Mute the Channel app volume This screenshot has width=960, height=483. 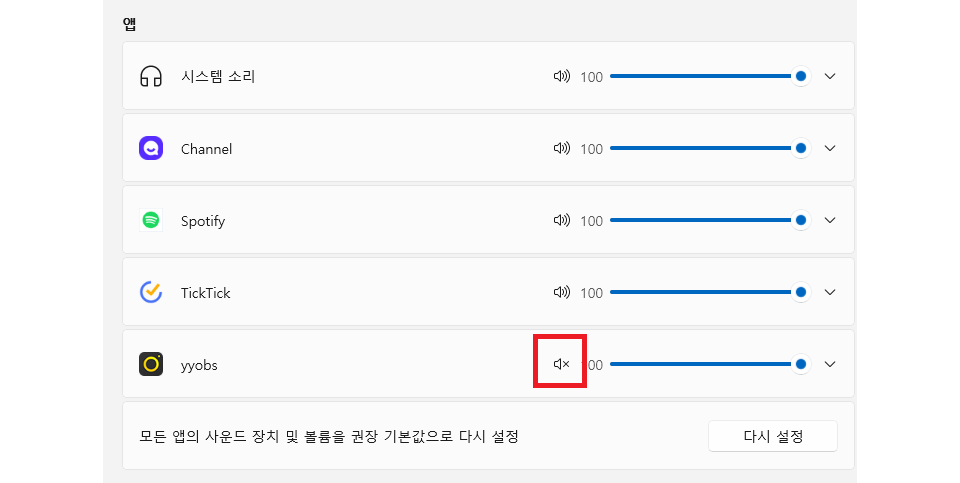coord(561,148)
